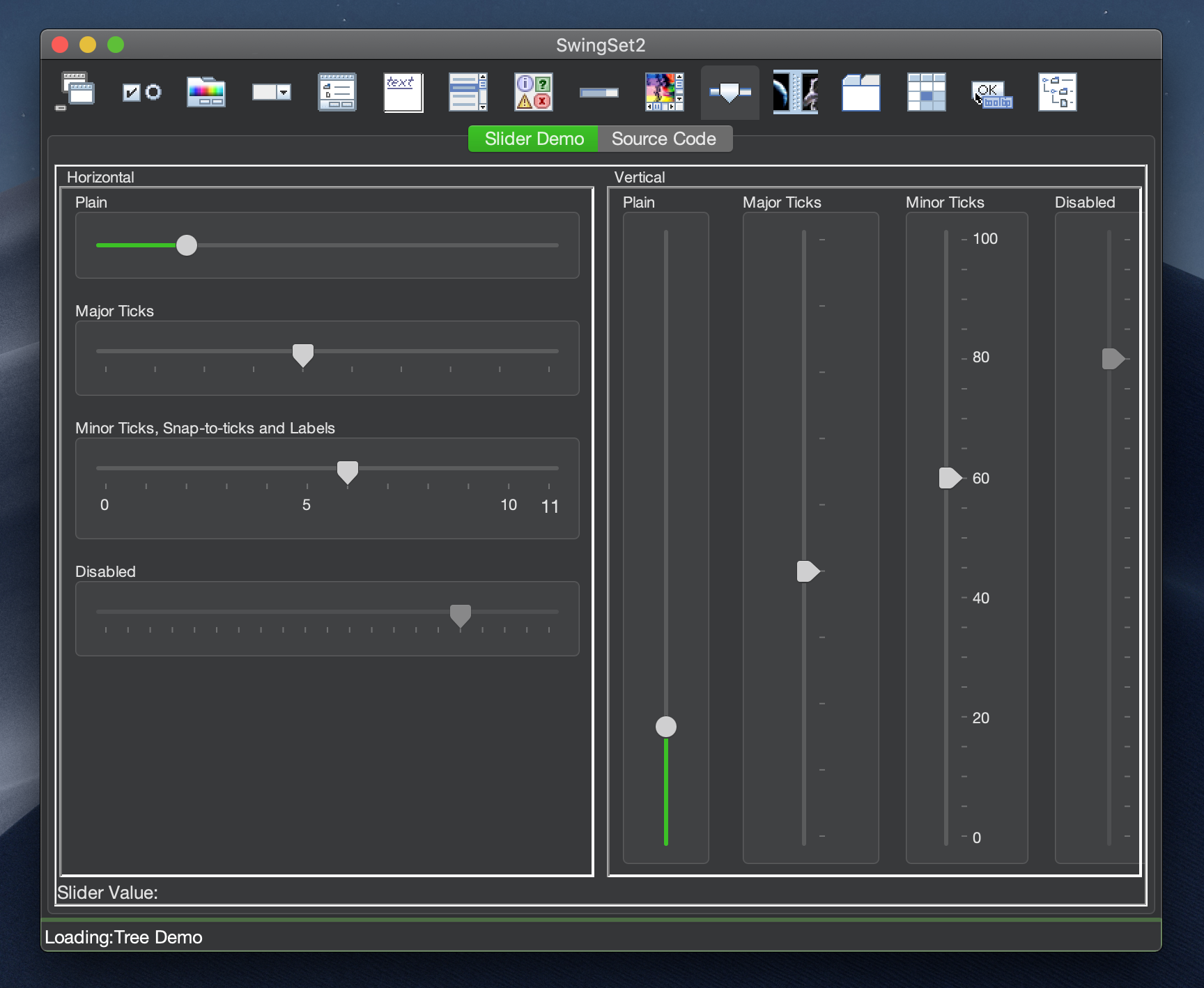
Task: Open the Scroll Pane demo
Action: coord(664,92)
